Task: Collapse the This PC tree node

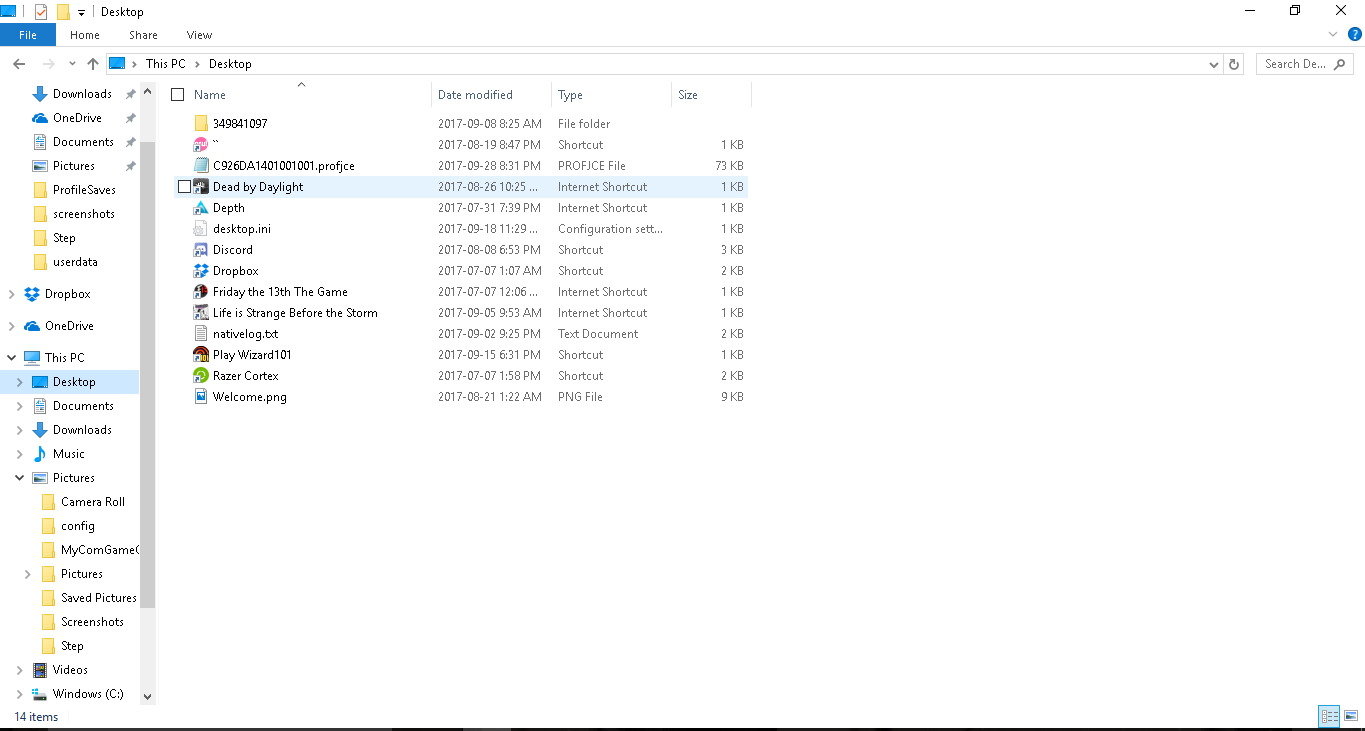Action: click(12, 358)
